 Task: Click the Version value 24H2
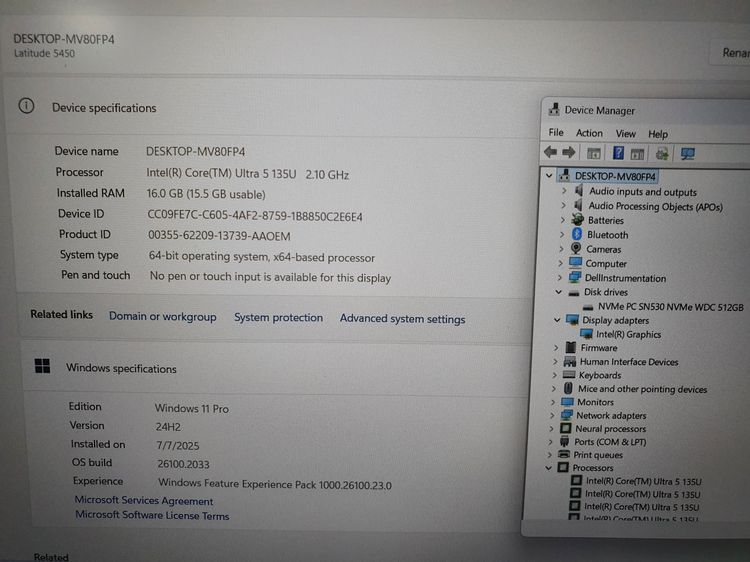168,427
